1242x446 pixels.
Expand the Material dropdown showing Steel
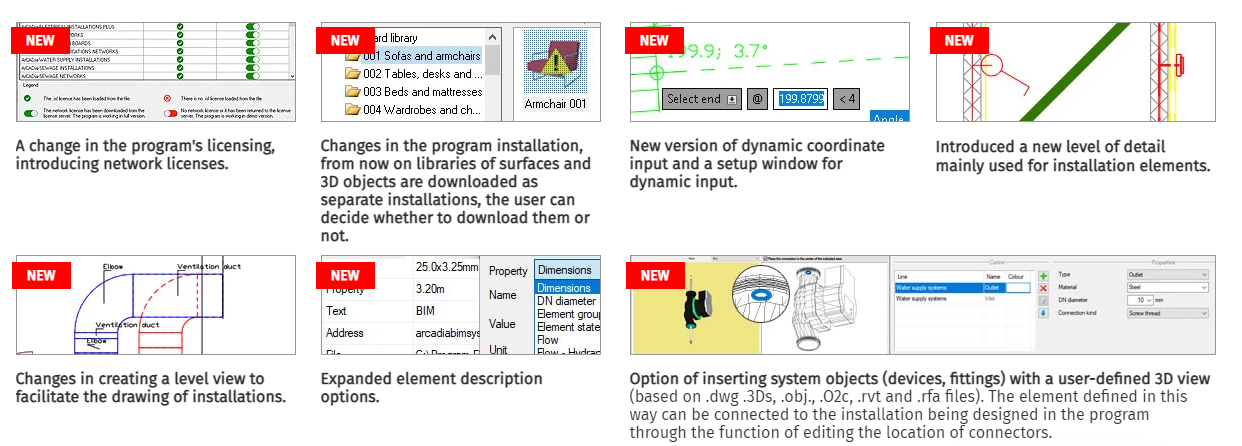point(1167,287)
